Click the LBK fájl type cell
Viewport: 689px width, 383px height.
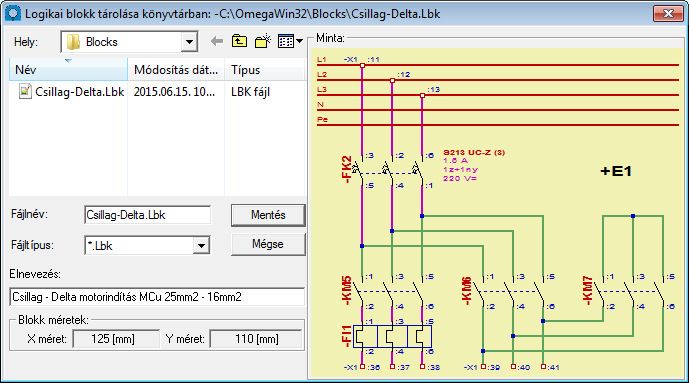point(250,92)
